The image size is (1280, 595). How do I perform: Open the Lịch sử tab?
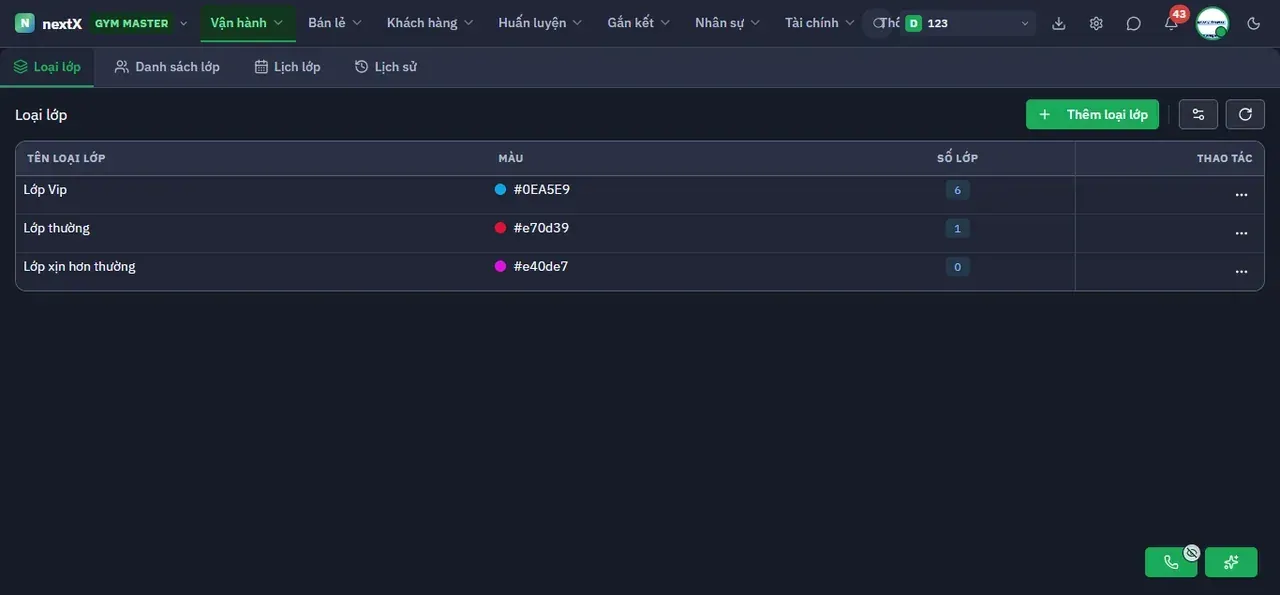(x=386, y=67)
